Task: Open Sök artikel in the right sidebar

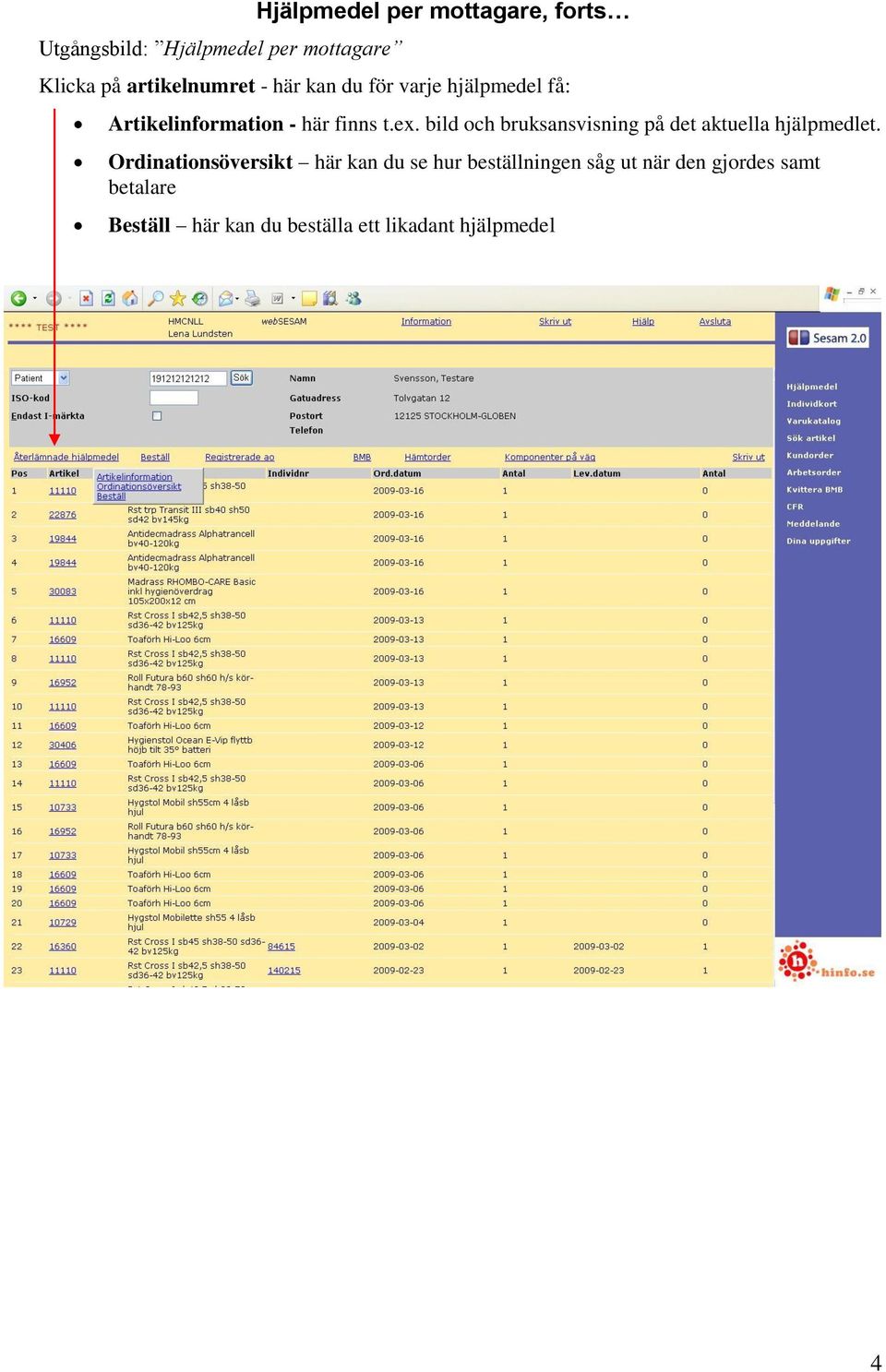Action: click(x=811, y=438)
